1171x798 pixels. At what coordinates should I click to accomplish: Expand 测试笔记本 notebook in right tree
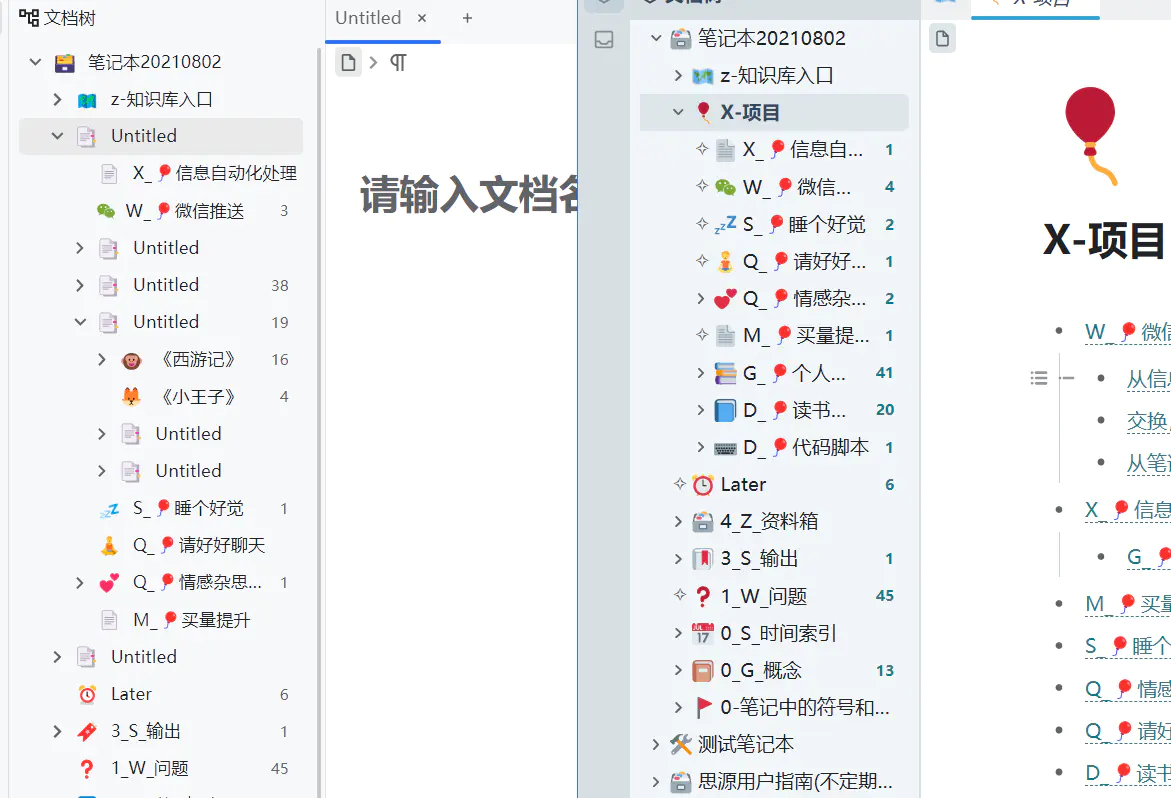coord(656,744)
